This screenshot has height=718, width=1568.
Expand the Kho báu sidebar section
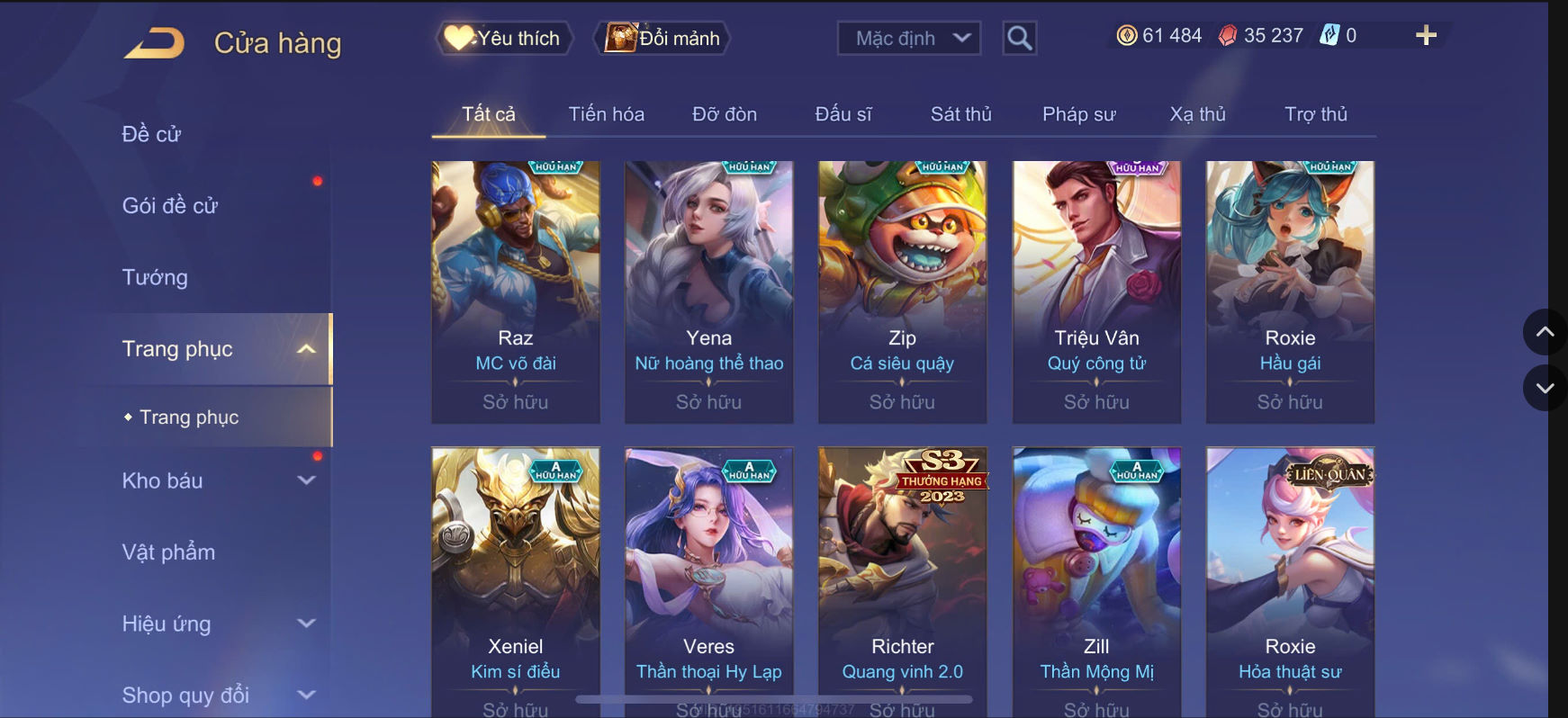tap(306, 480)
